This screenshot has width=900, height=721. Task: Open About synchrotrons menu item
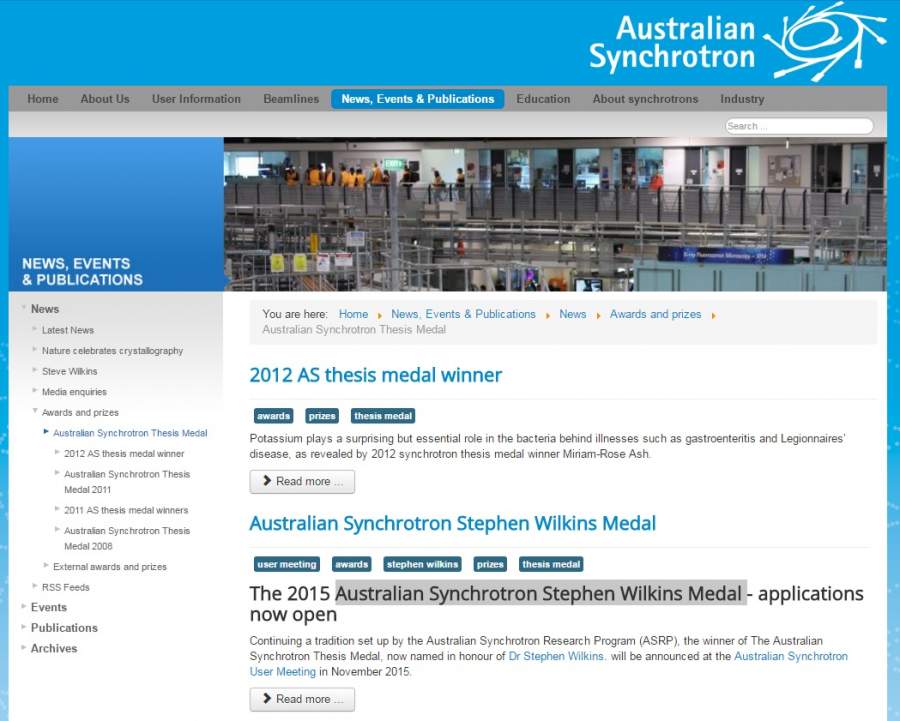pyautogui.click(x=645, y=99)
